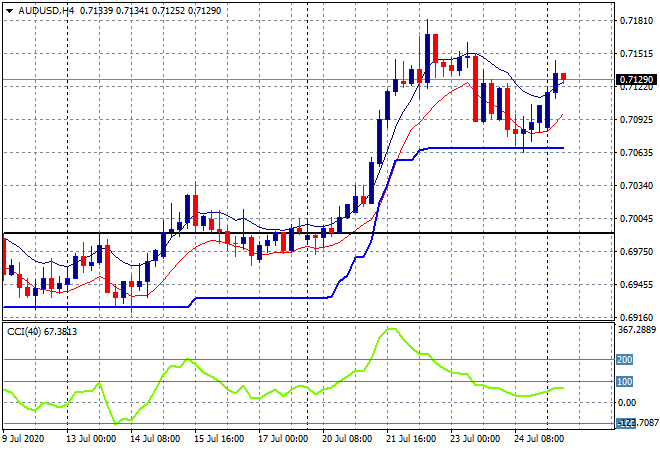Screen dimensions: 660x450
Task: Select the thick black horizontal price line
Action: click(308, 233)
